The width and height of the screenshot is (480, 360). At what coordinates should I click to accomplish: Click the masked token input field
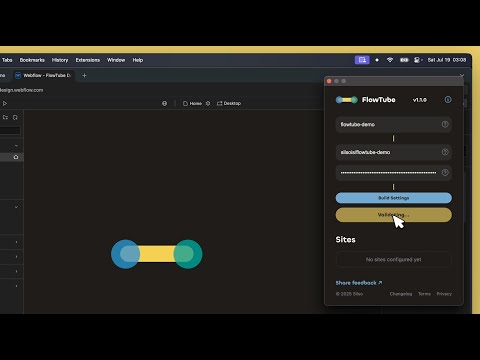[x=394, y=173]
